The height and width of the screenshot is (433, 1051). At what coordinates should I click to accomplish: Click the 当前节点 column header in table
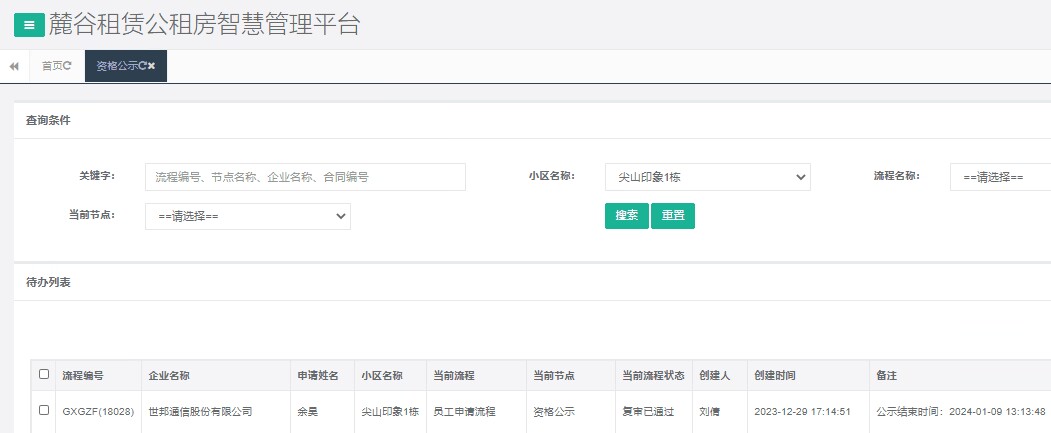554,376
